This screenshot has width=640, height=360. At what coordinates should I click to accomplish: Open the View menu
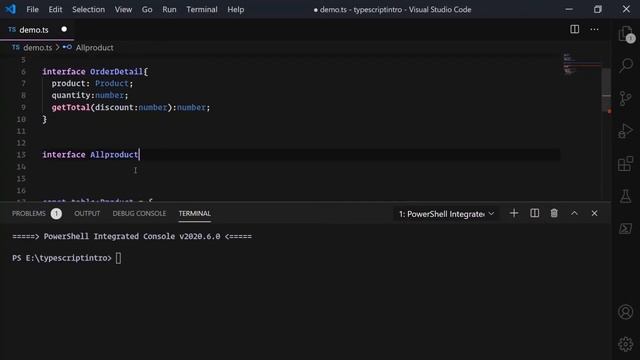(x=123, y=9)
